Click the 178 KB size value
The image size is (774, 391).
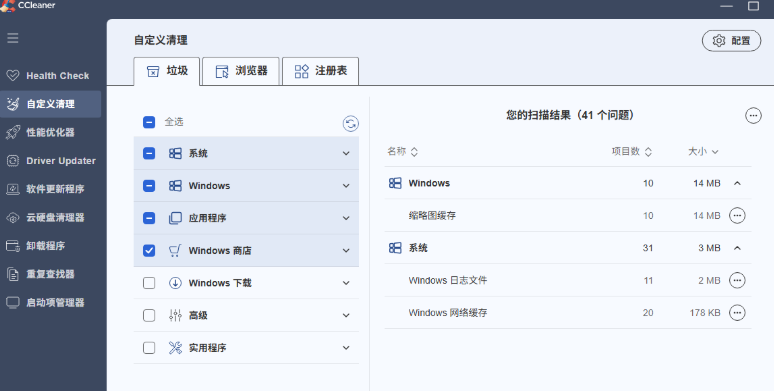coord(705,313)
